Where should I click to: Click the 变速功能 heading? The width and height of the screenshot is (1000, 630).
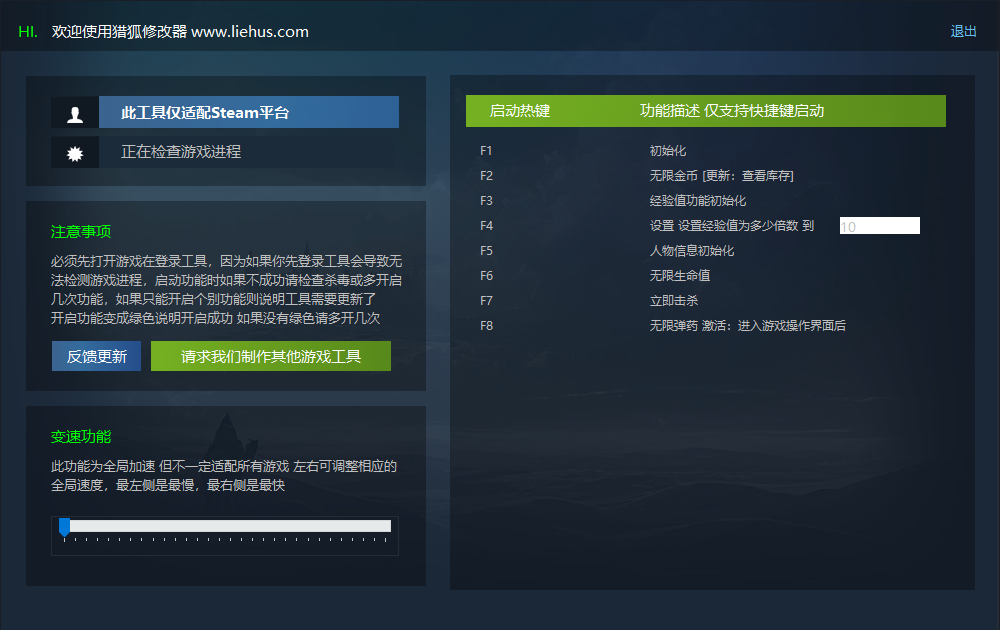81,437
